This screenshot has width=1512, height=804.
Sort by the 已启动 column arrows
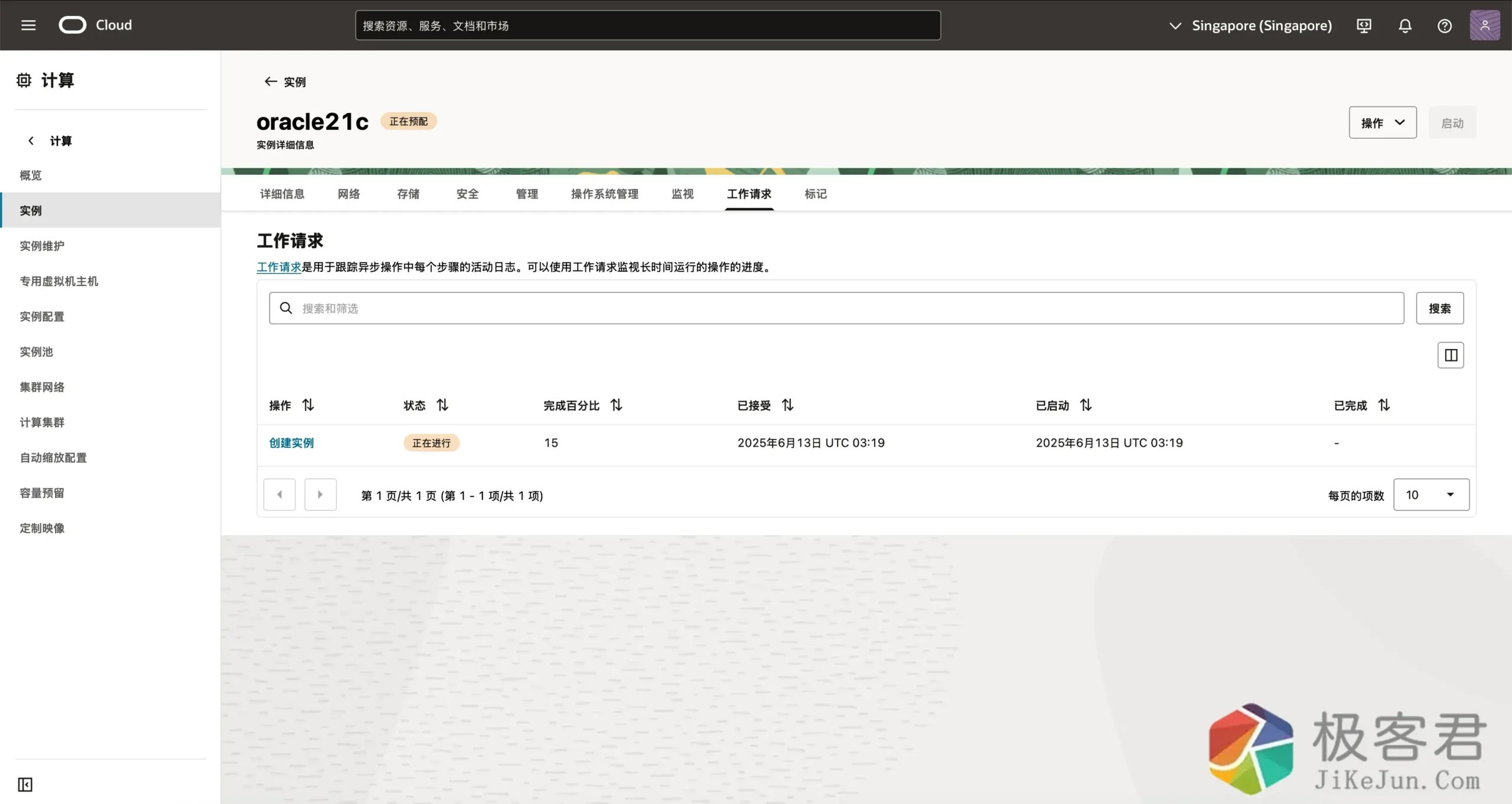coord(1086,405)
